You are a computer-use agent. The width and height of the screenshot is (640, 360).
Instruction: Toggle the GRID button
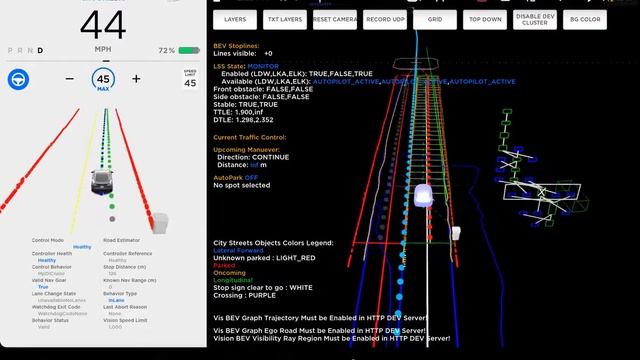[x=435, y=19]
